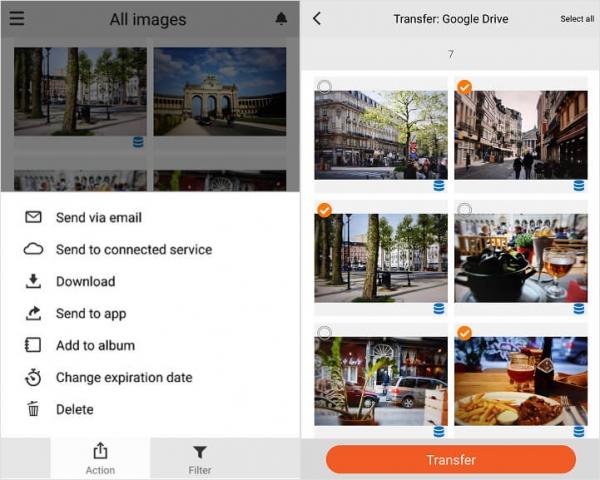Open the narrow street pedestrians thumbnail
600x480 pixels.
[x=521, y=135]
